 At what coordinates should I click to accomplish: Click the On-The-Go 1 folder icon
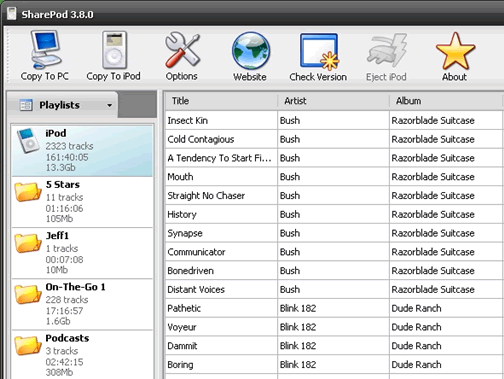[x=28, y=294]
